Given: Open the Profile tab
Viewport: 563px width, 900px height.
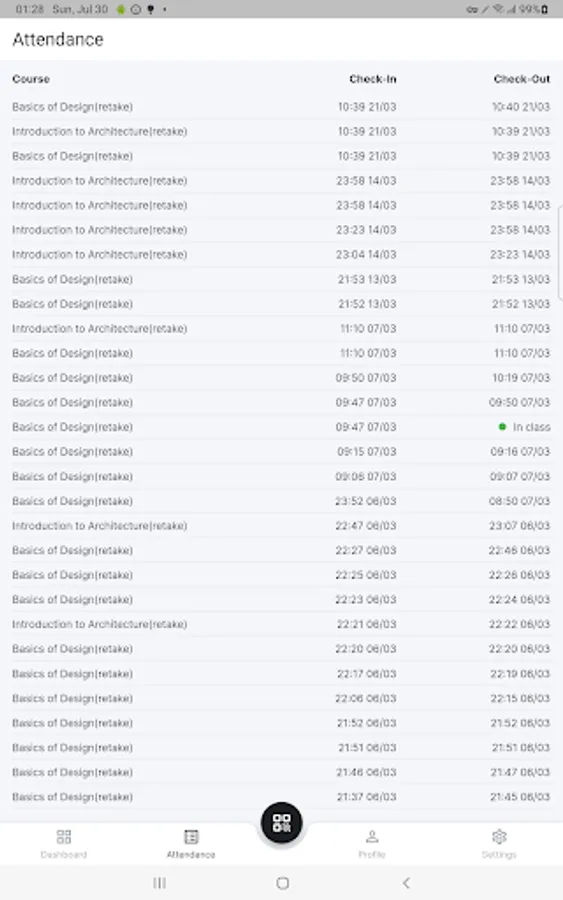Looking at the screenshot, I should click(x=372, y=844).
